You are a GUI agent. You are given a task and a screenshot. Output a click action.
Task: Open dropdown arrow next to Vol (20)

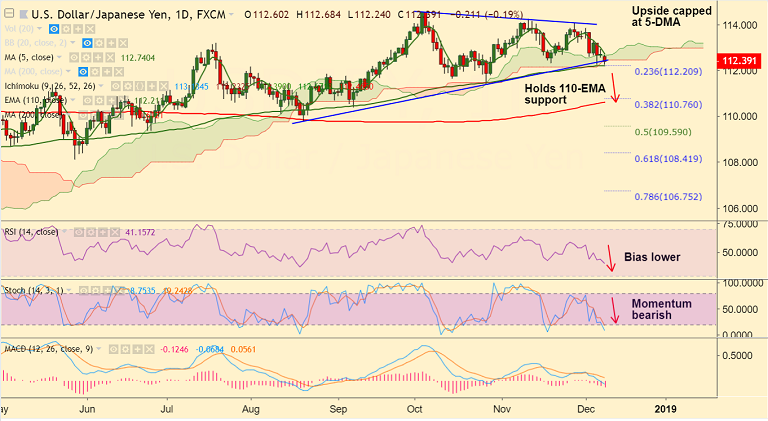pyautogui.click(x=39, y=28)
